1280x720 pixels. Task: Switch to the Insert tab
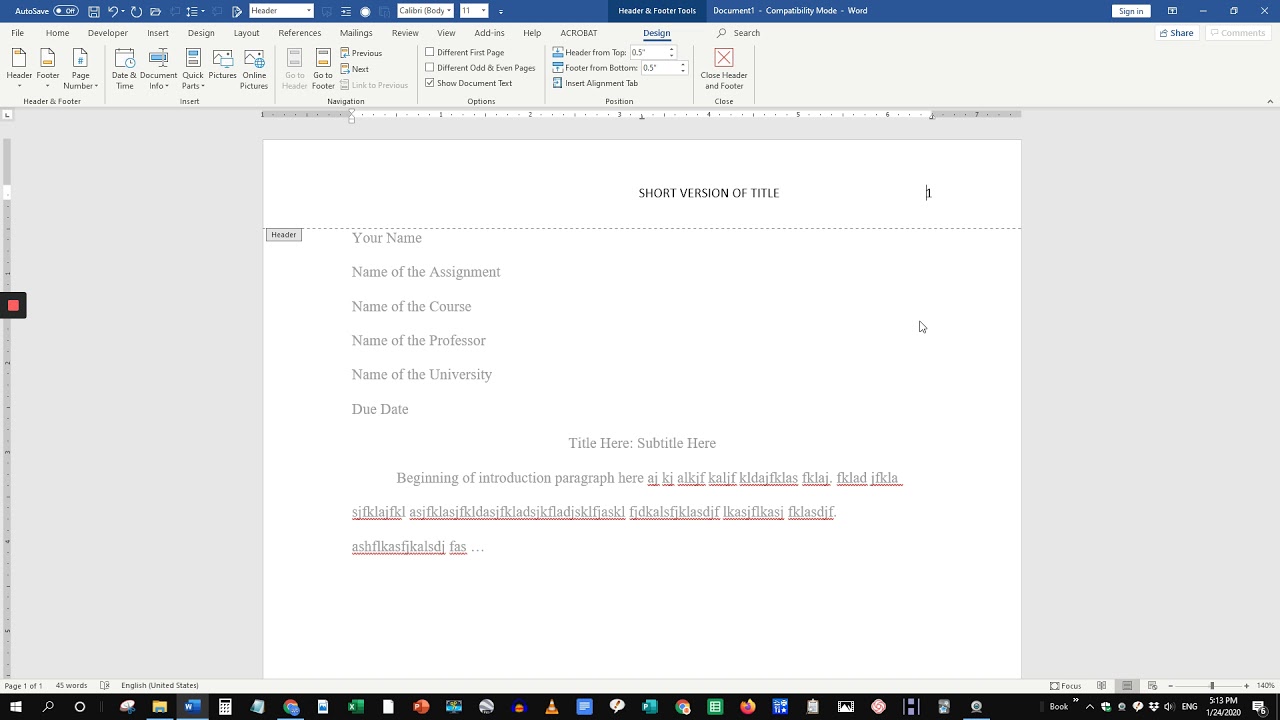(x=158, y=33)
